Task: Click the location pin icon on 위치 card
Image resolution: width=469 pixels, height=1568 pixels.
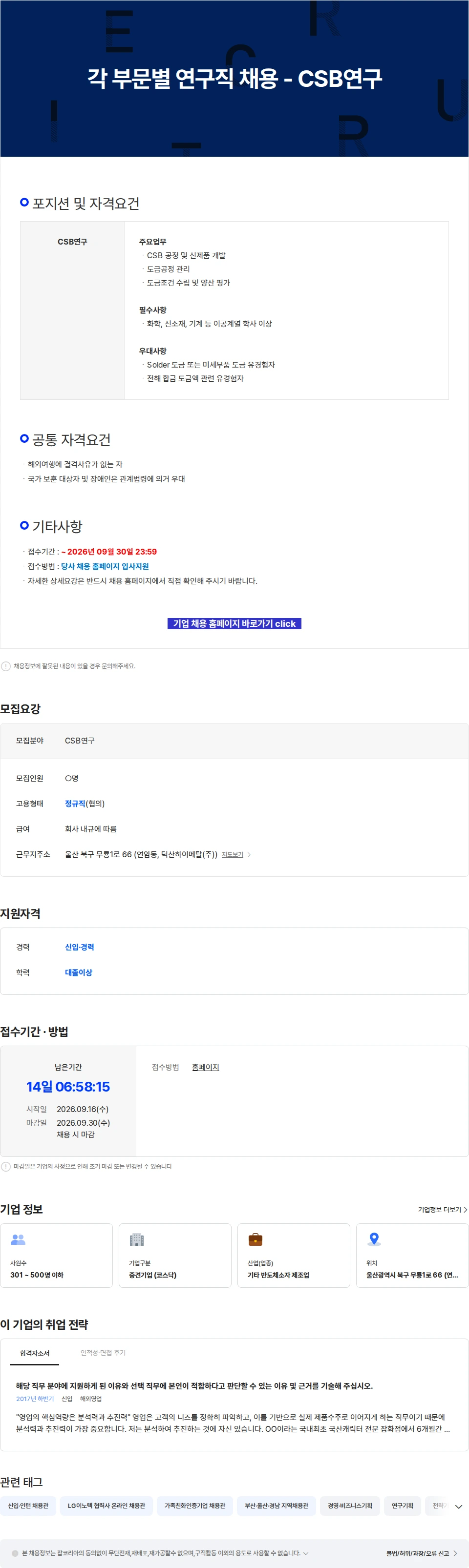Action: click(x=374, y=1239)
